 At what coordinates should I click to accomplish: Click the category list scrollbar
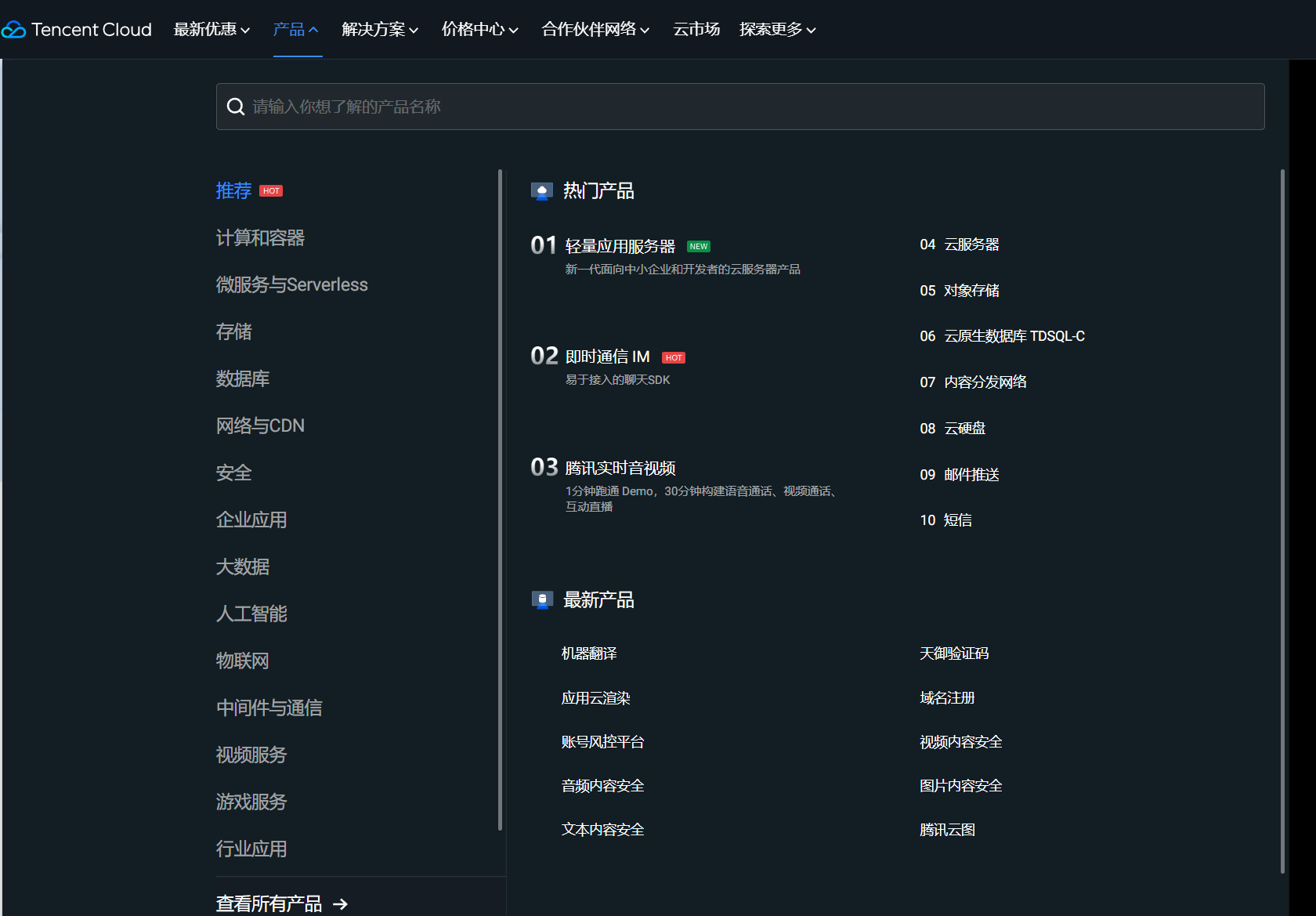500,500
